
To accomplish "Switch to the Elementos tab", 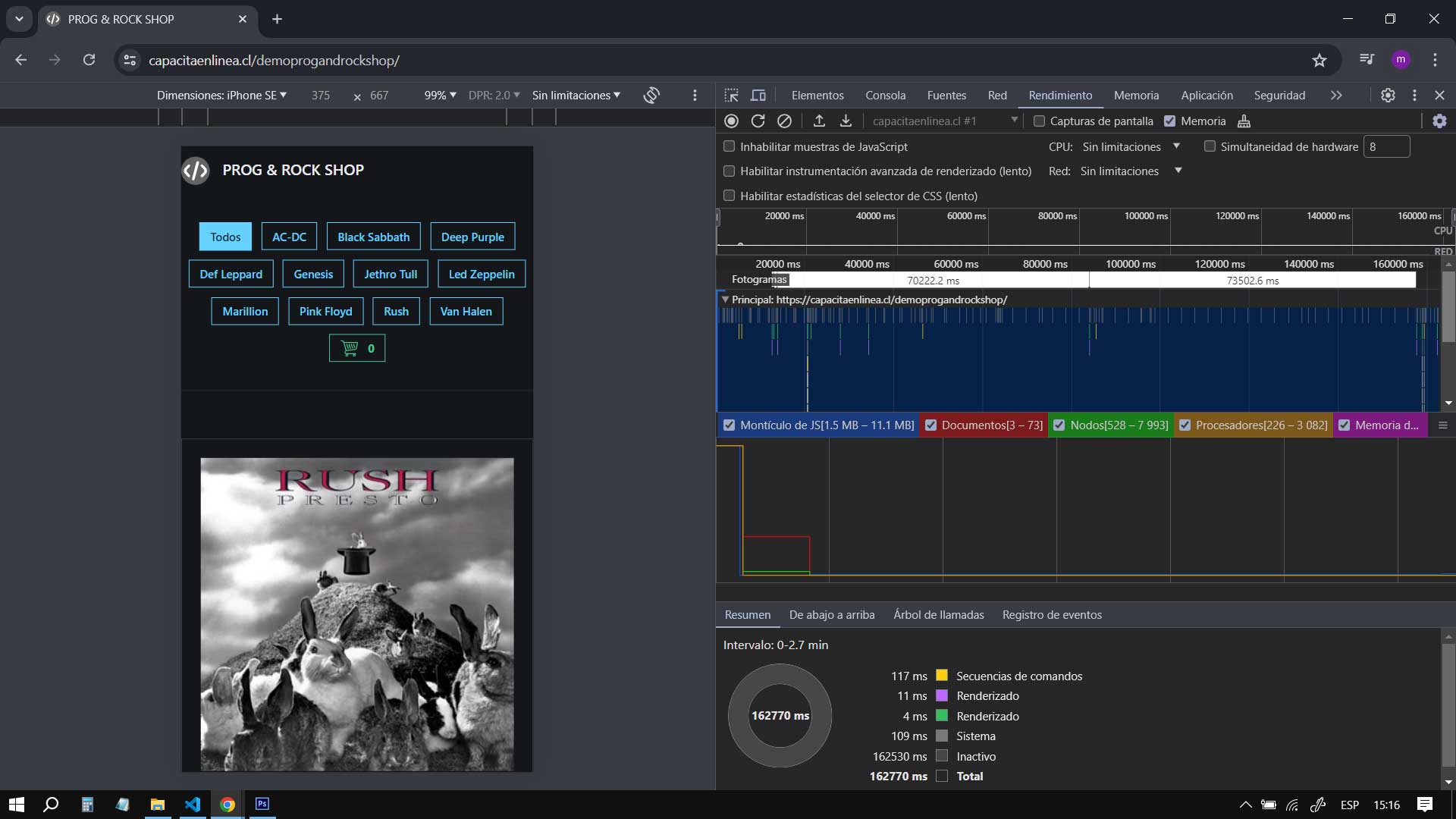I will click(817, 95).
